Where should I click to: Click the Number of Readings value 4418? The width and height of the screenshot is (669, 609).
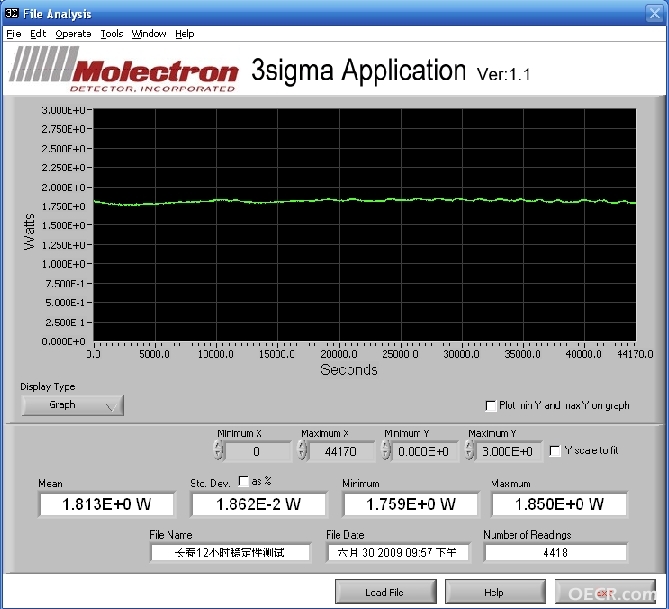pos(556,553)
